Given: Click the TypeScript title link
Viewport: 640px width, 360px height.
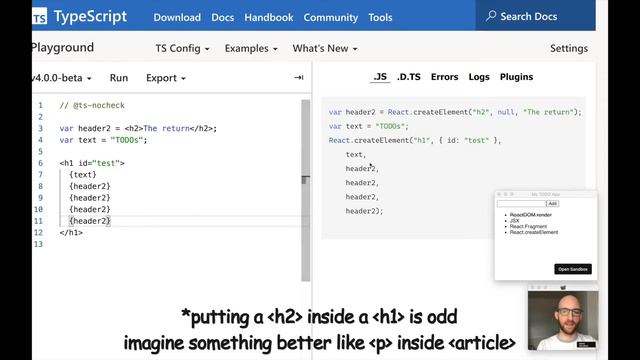Looking at the screenshot, I should coord(90,16).
